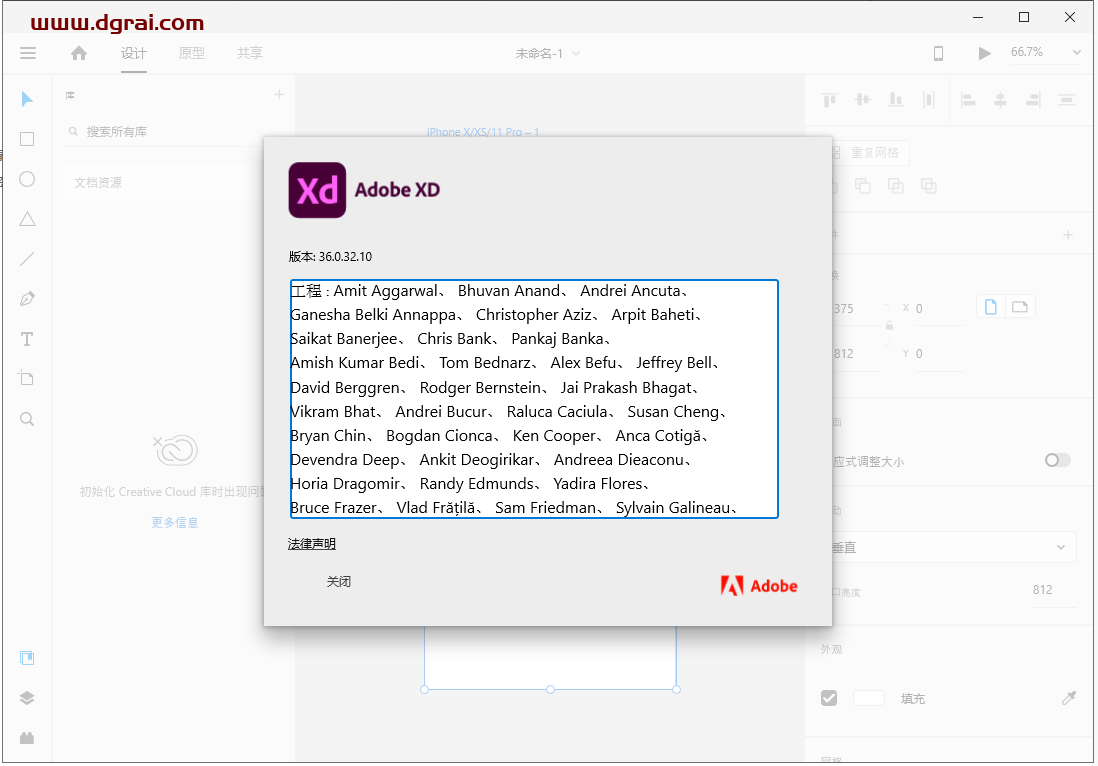
Task: Click the viewport height 812 field
Action: (1054, 590)
